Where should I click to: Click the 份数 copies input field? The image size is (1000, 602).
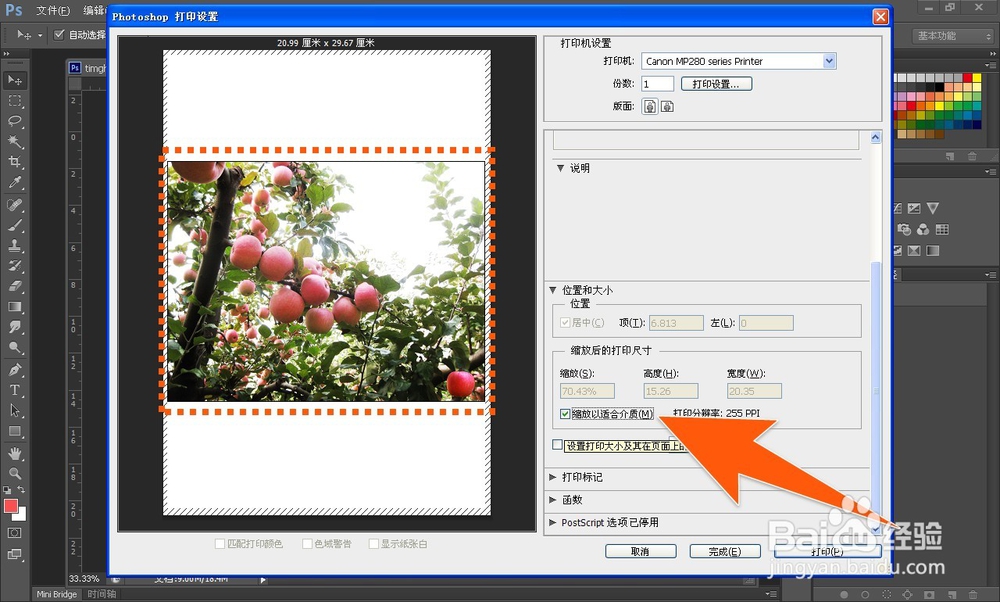click(x=658, y=84)
